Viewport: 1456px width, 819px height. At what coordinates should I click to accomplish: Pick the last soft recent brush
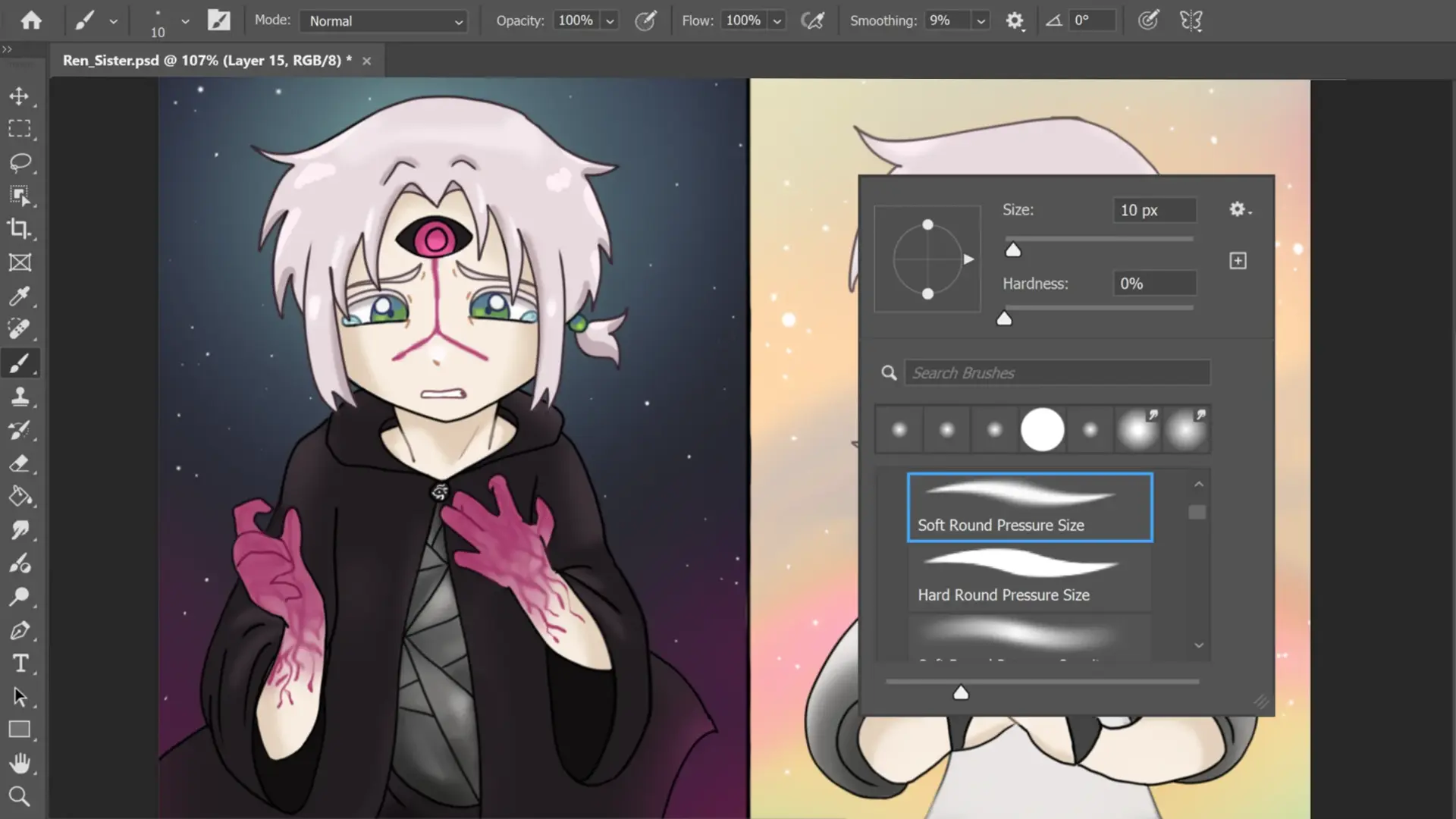coord(1185,430)
